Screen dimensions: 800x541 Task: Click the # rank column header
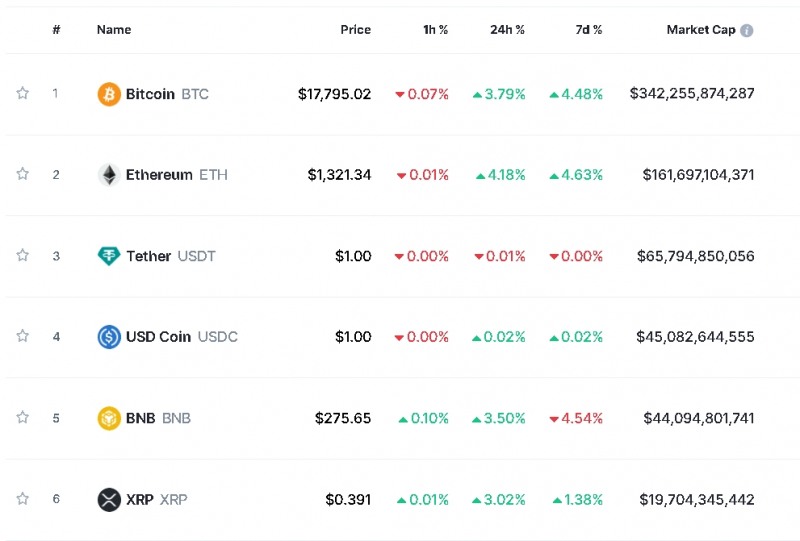tap(56, 30)
